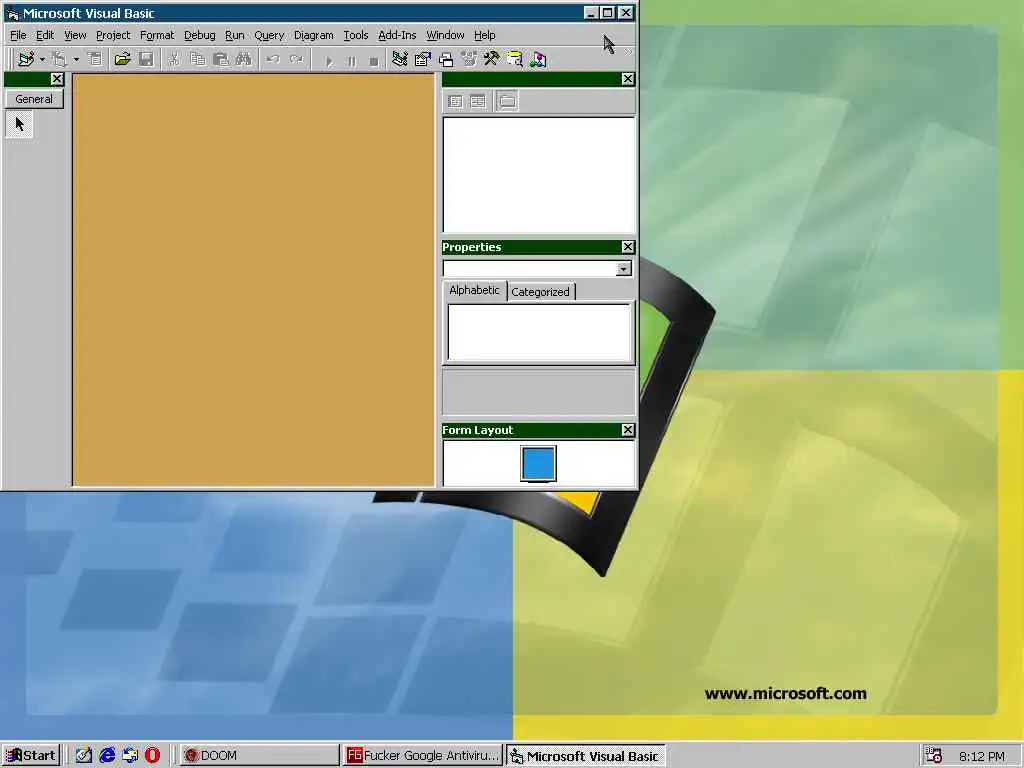Close the Project Explorer panel
1024x768 pixels.
point(628,79)
